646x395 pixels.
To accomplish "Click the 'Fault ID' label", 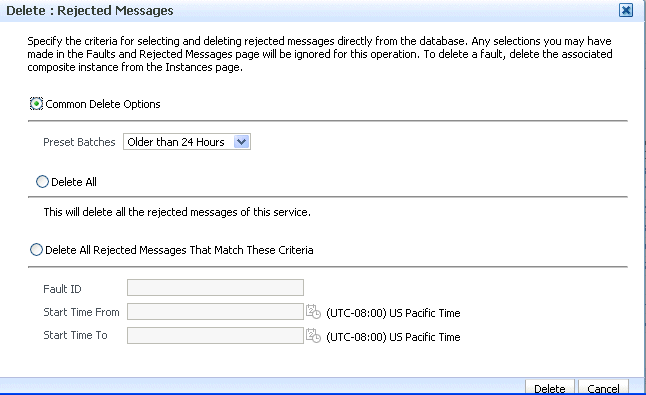I will point(62,289).
